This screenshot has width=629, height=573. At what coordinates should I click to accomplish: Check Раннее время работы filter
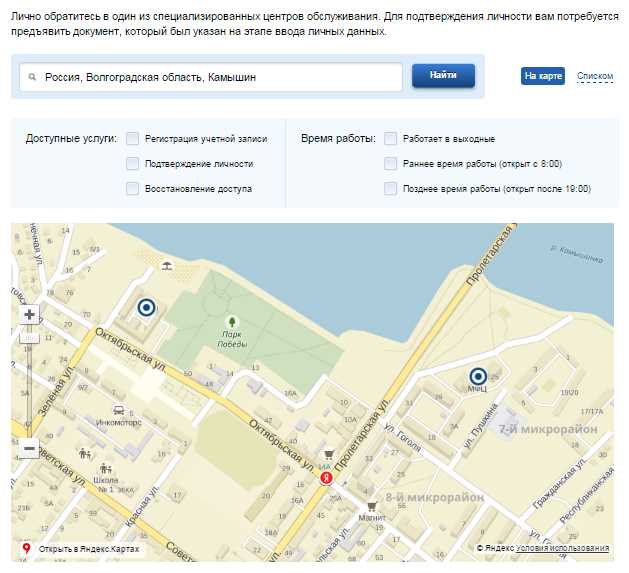pos(391,164)
